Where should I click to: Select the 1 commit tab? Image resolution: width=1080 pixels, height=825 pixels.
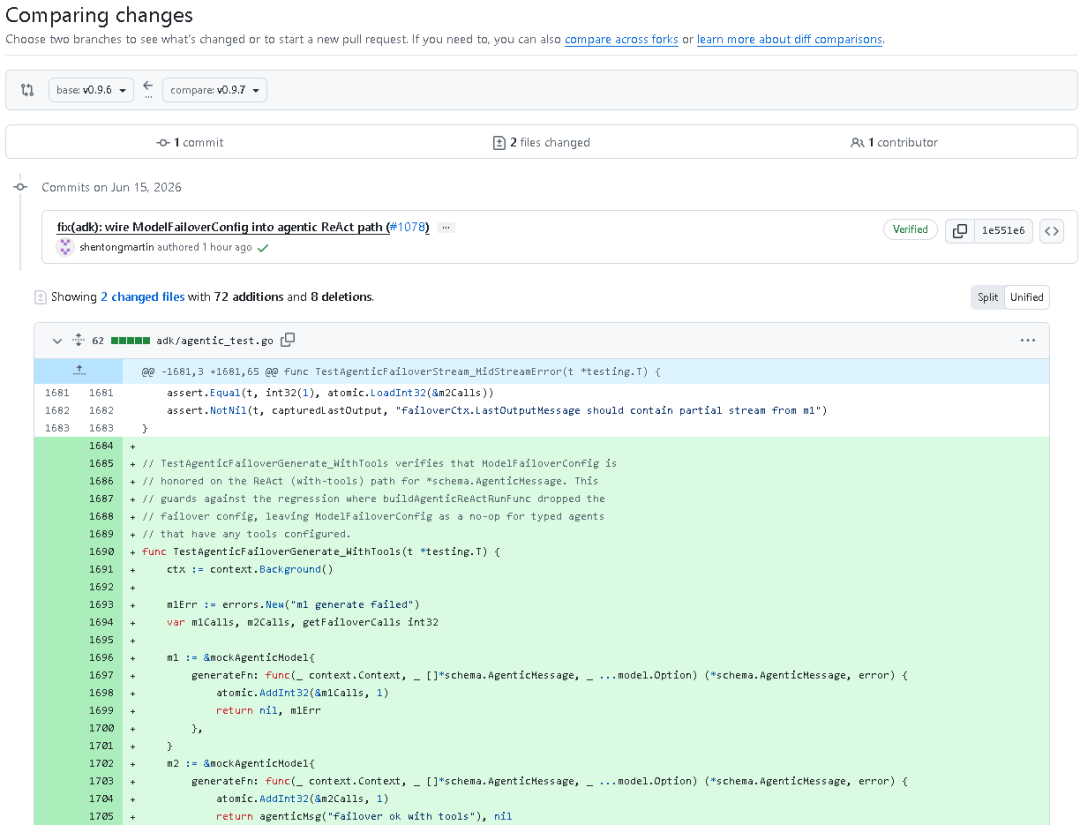pos(190,143)
